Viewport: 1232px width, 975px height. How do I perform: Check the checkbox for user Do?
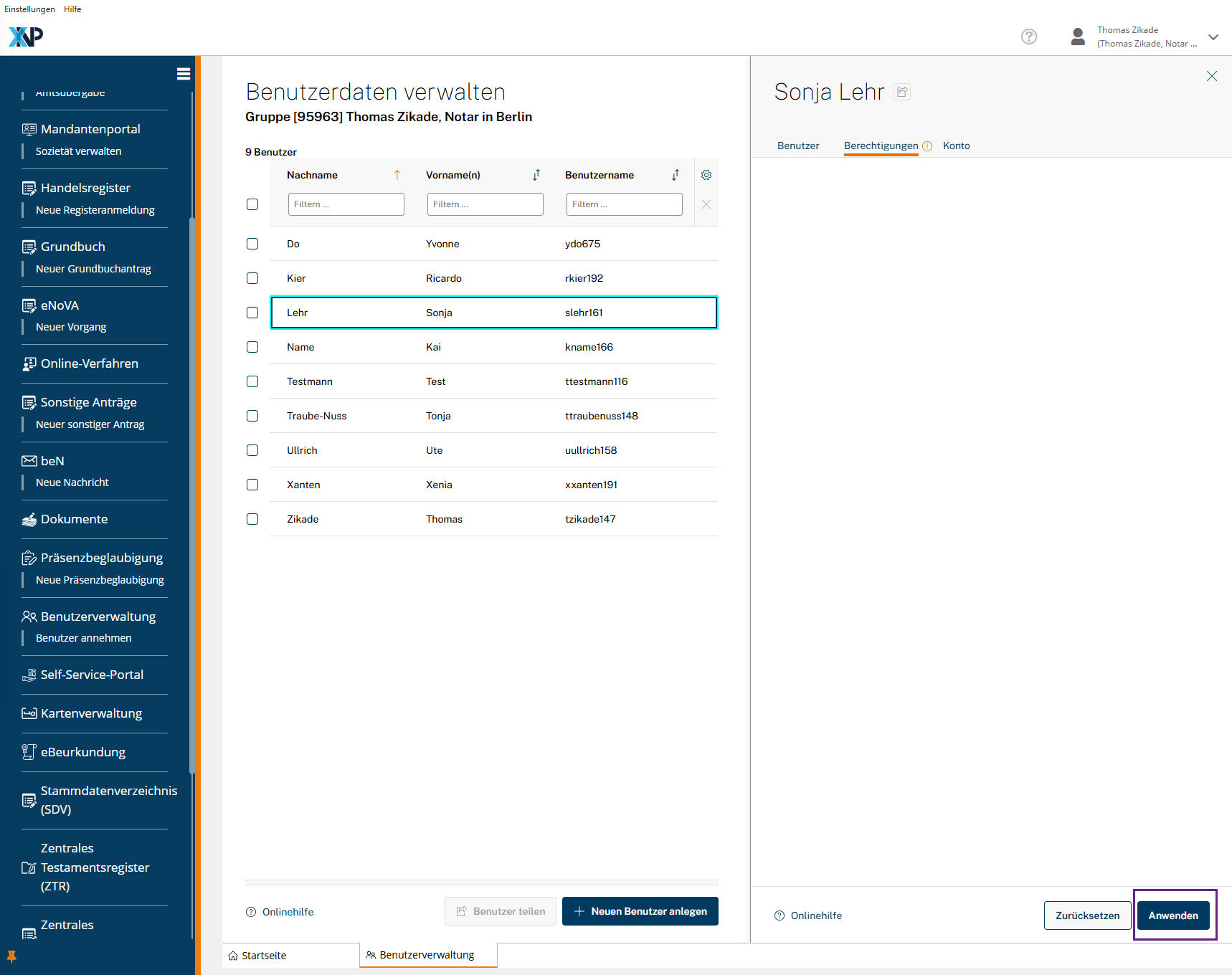pyautogui.click(x=252, y=244)
